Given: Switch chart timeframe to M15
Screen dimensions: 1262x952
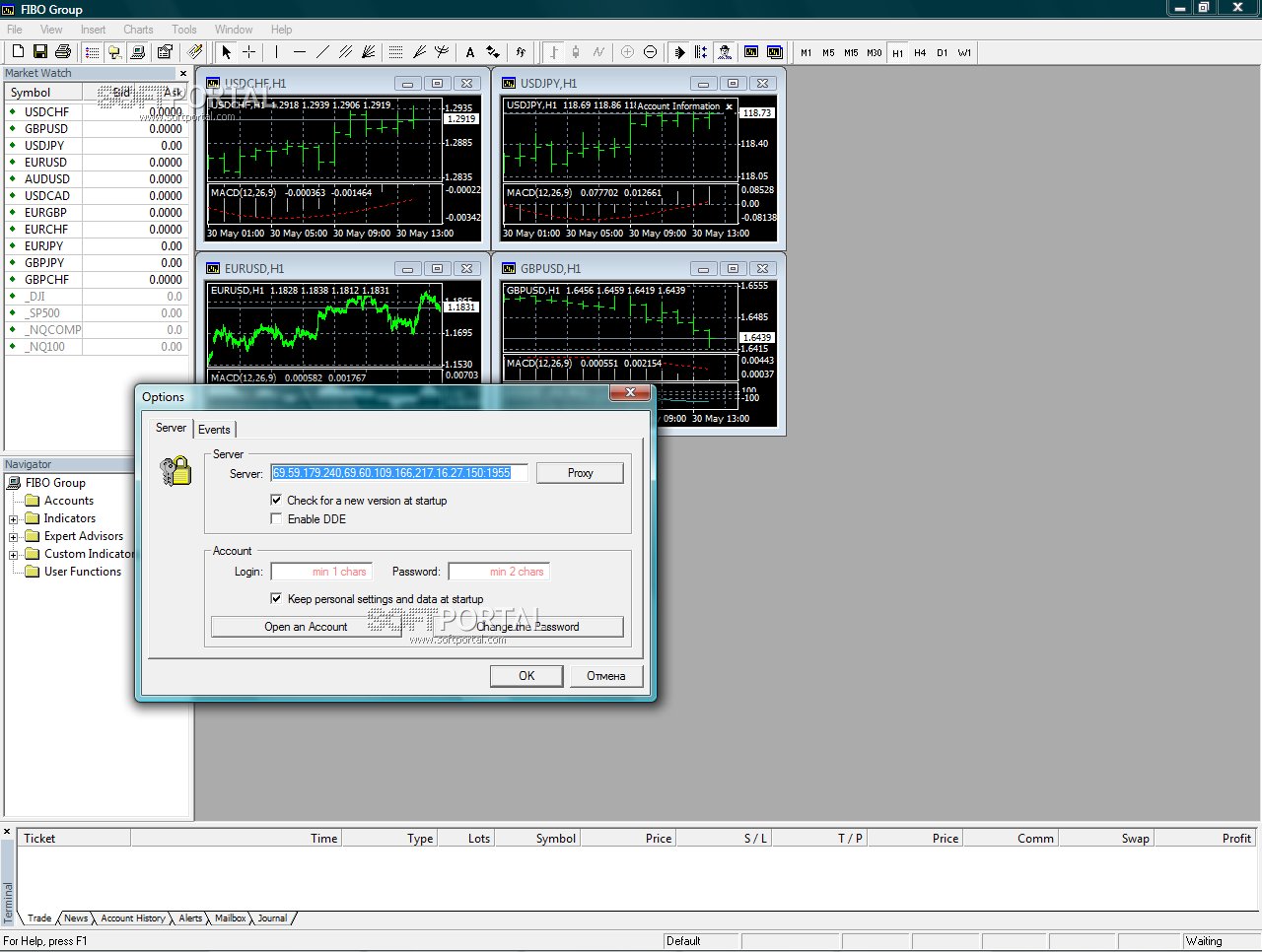Looking at the screenshot, I should click(x=851, y=53).
